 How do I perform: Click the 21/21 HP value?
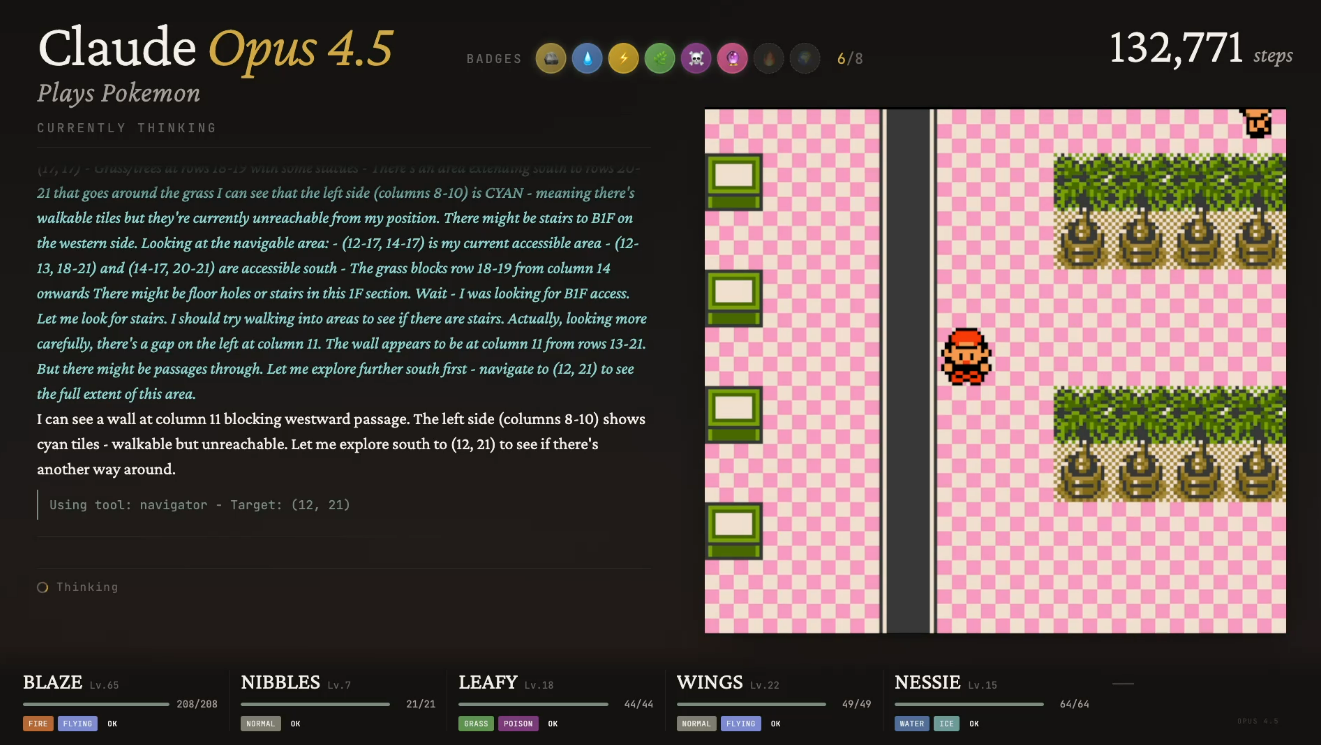click(421, 704)
